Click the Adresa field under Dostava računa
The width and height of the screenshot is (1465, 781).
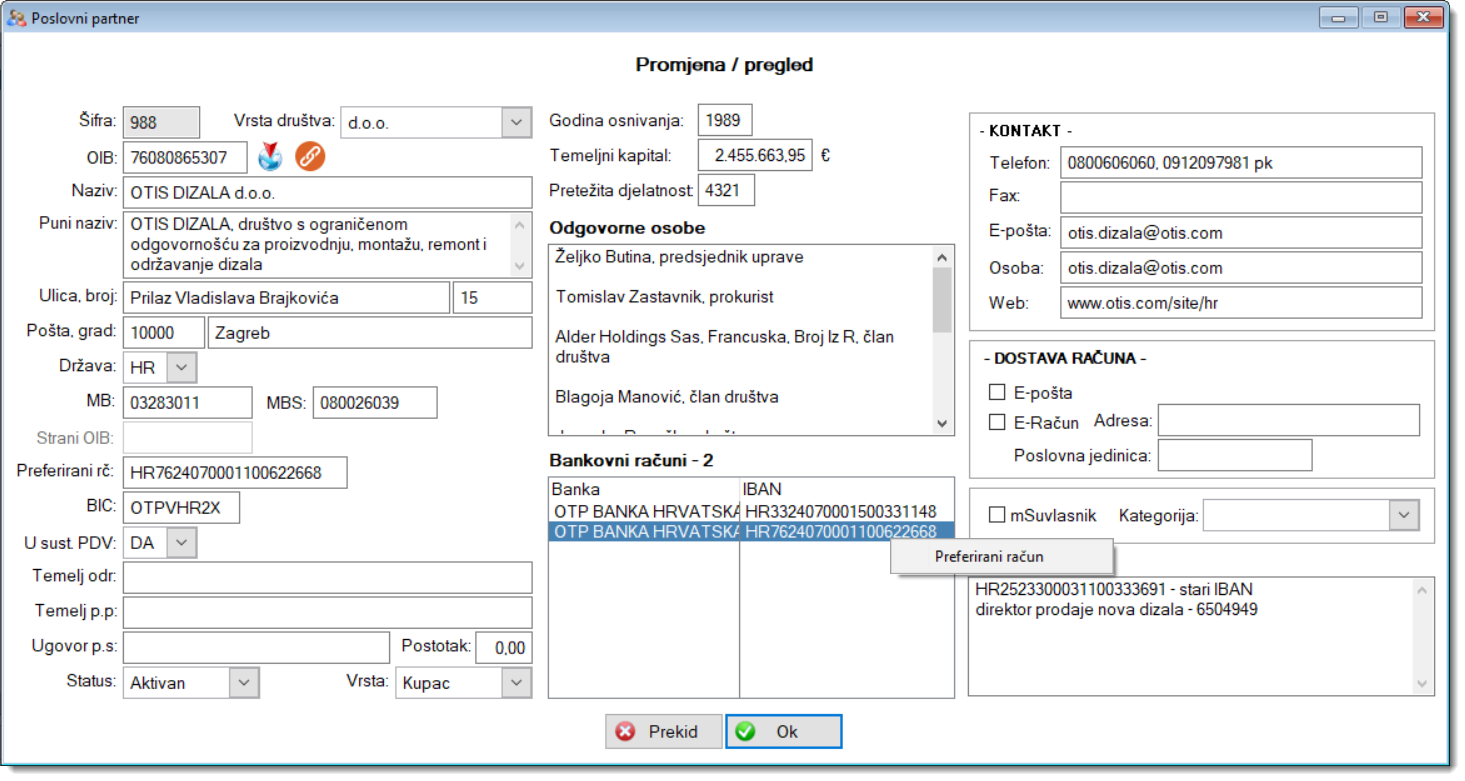(x=1289, y=420)
